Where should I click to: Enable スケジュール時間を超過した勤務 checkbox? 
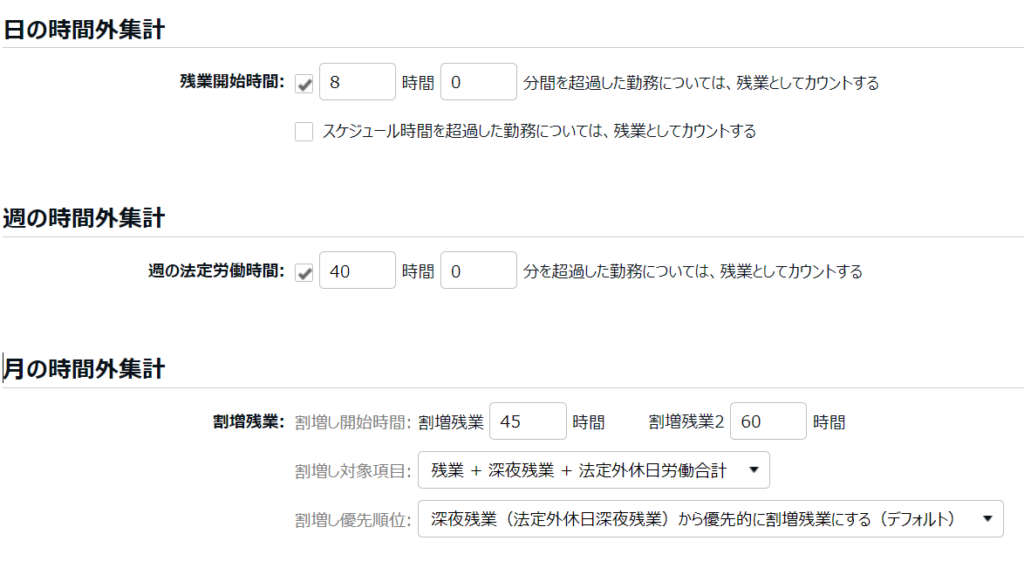click(304, 131)
